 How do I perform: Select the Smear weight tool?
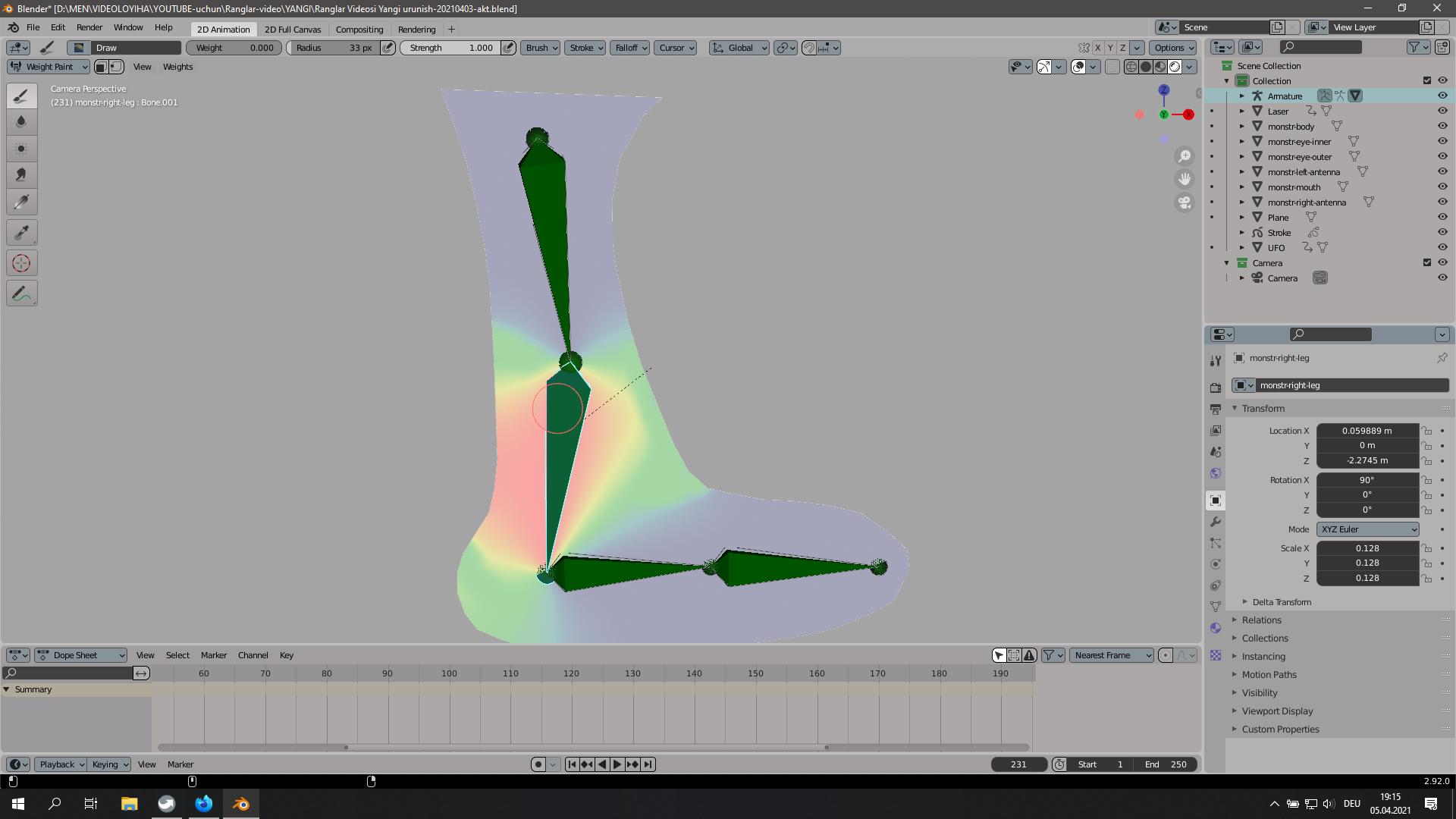point(21,175)
